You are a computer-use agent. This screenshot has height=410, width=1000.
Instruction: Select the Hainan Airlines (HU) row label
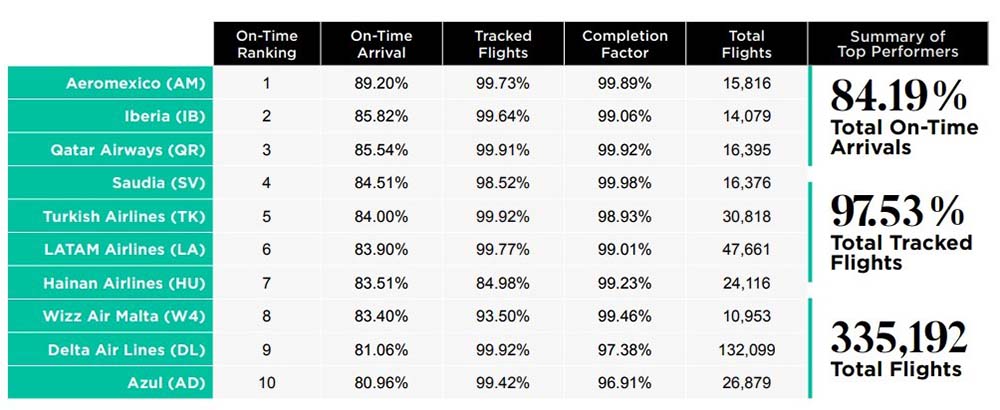click(x=126, y=284)
